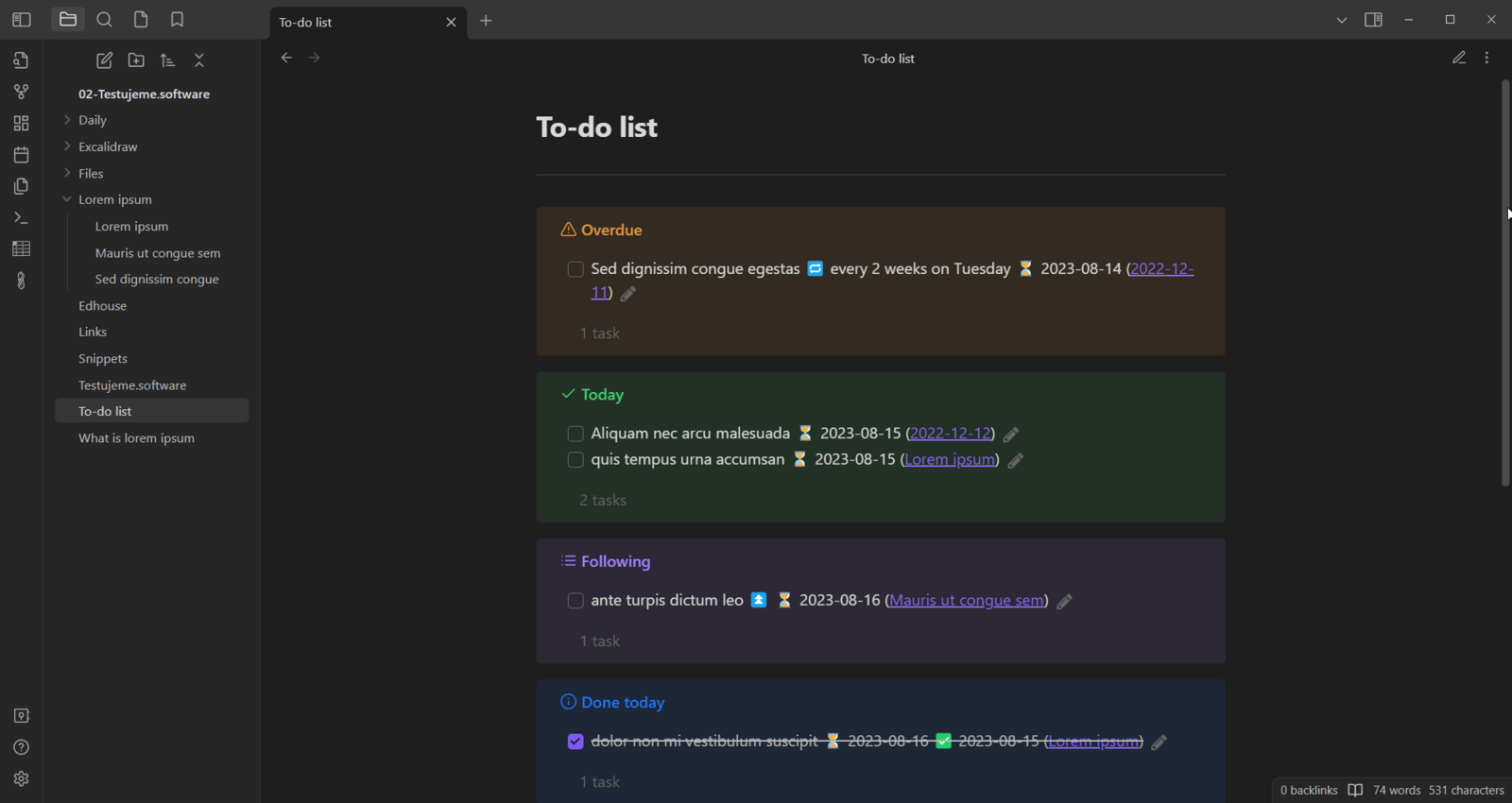Open the file explorer folder icon
The height and width of the screenshot is (803, 1512).
click(x=68, y=20)
